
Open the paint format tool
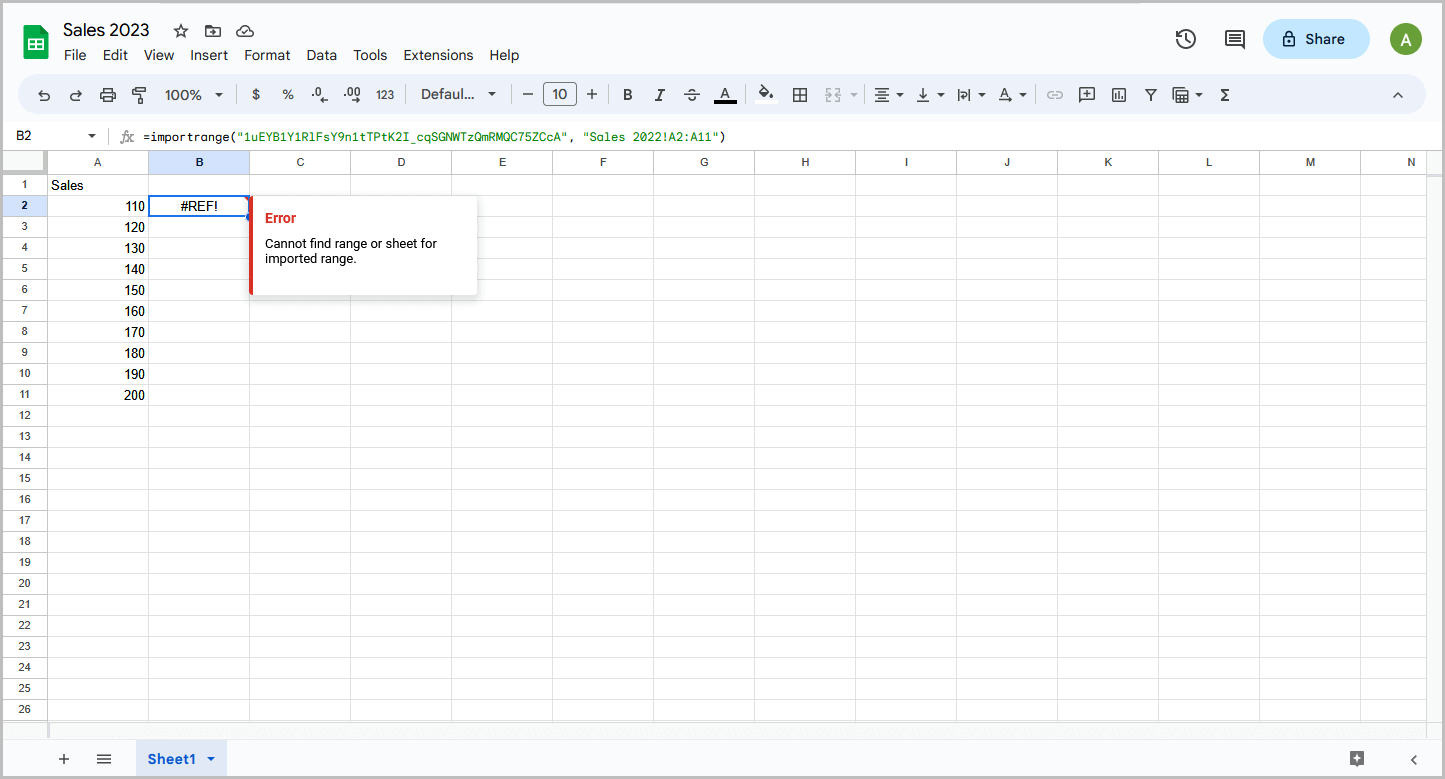[139, 94]
